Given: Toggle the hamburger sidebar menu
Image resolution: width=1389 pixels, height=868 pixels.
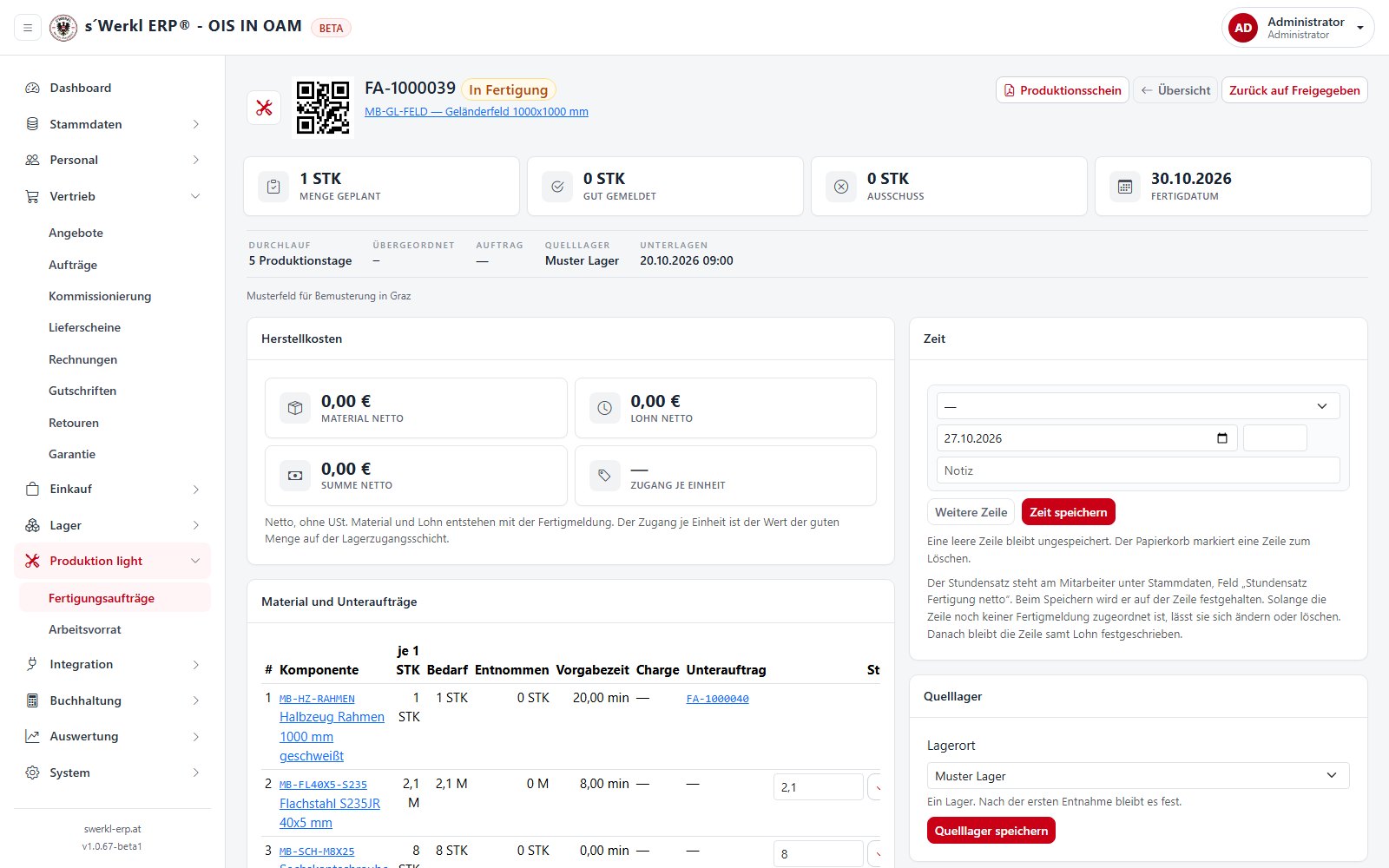Looking at the screenshot, I should pyautogui.click(x=28, y=28).
